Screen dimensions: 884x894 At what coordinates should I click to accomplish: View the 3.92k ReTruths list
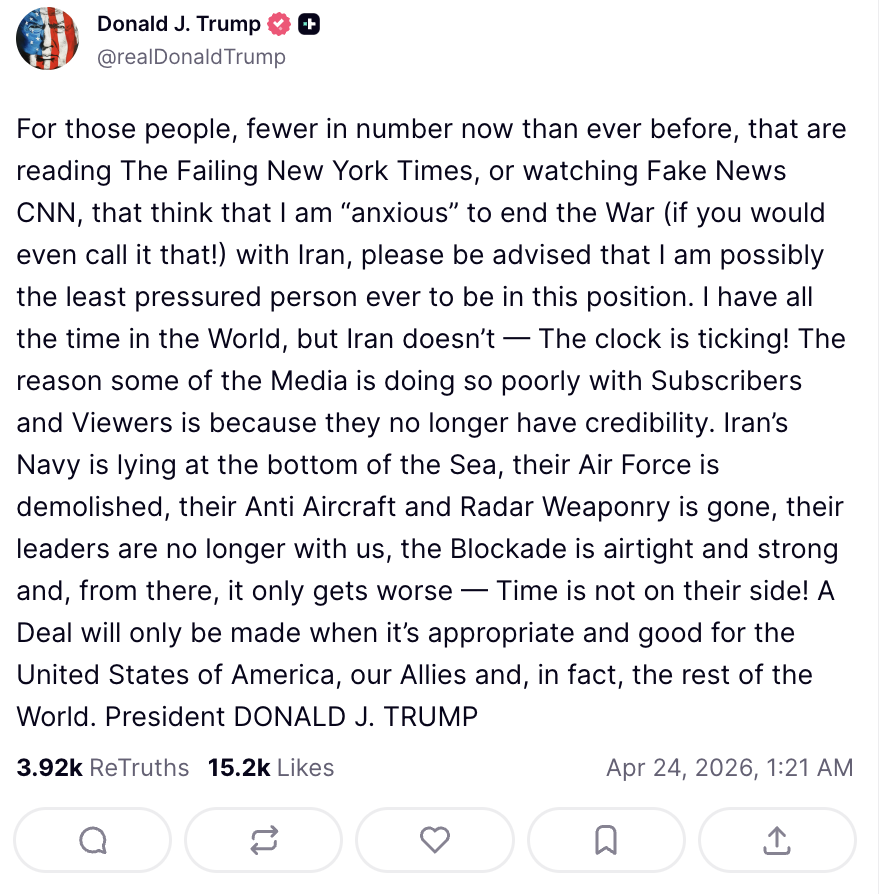coord(103,768)
